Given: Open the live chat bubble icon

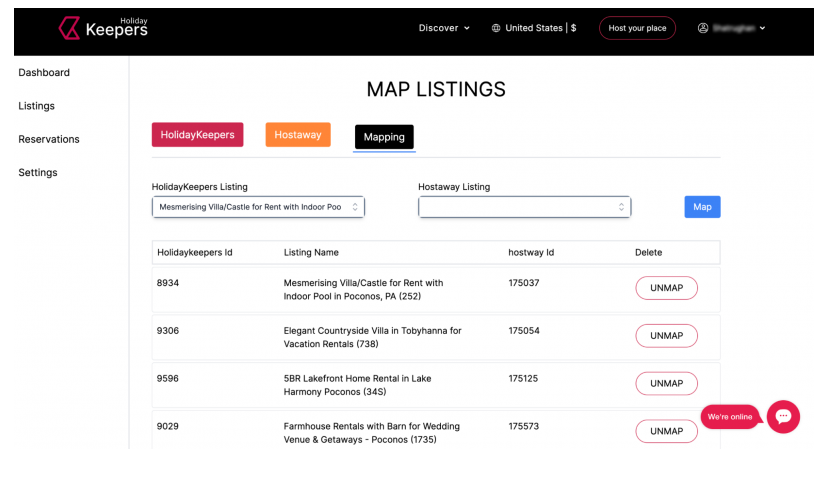Looking at the screenshot, I should pyautogui.click(x=783, y=416).
